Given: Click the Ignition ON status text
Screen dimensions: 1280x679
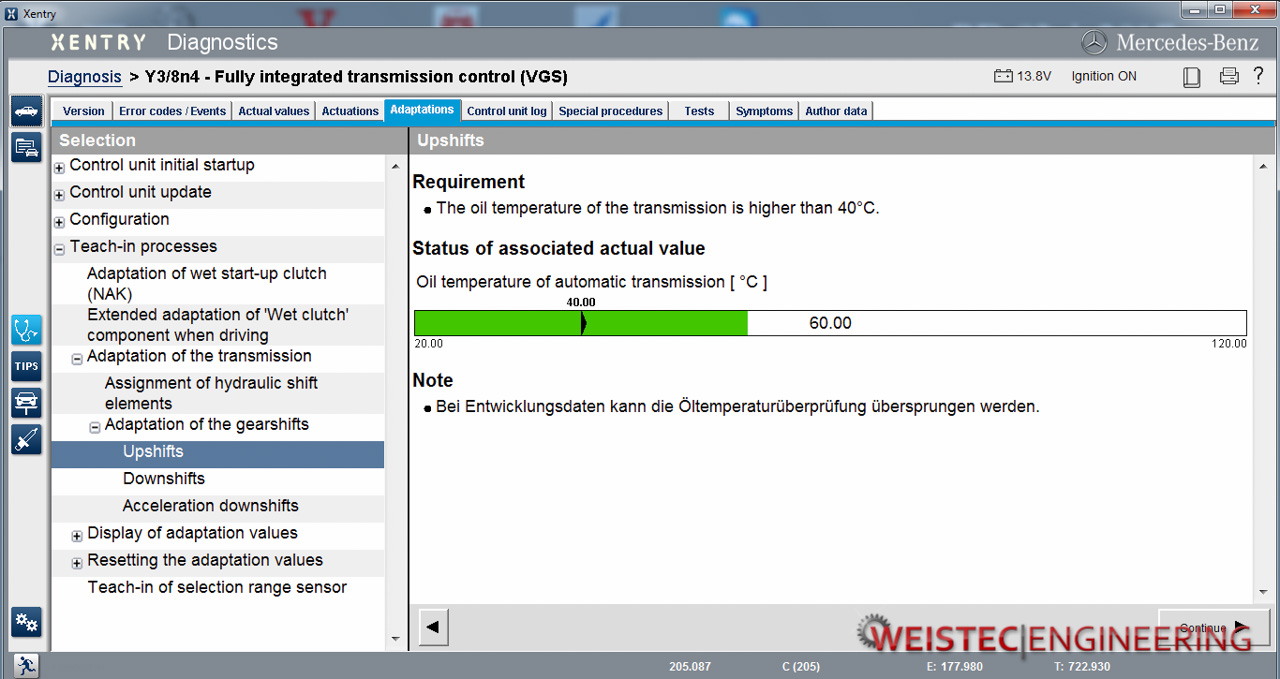Looking at the screenshot, I should (x=1104, y=76).
